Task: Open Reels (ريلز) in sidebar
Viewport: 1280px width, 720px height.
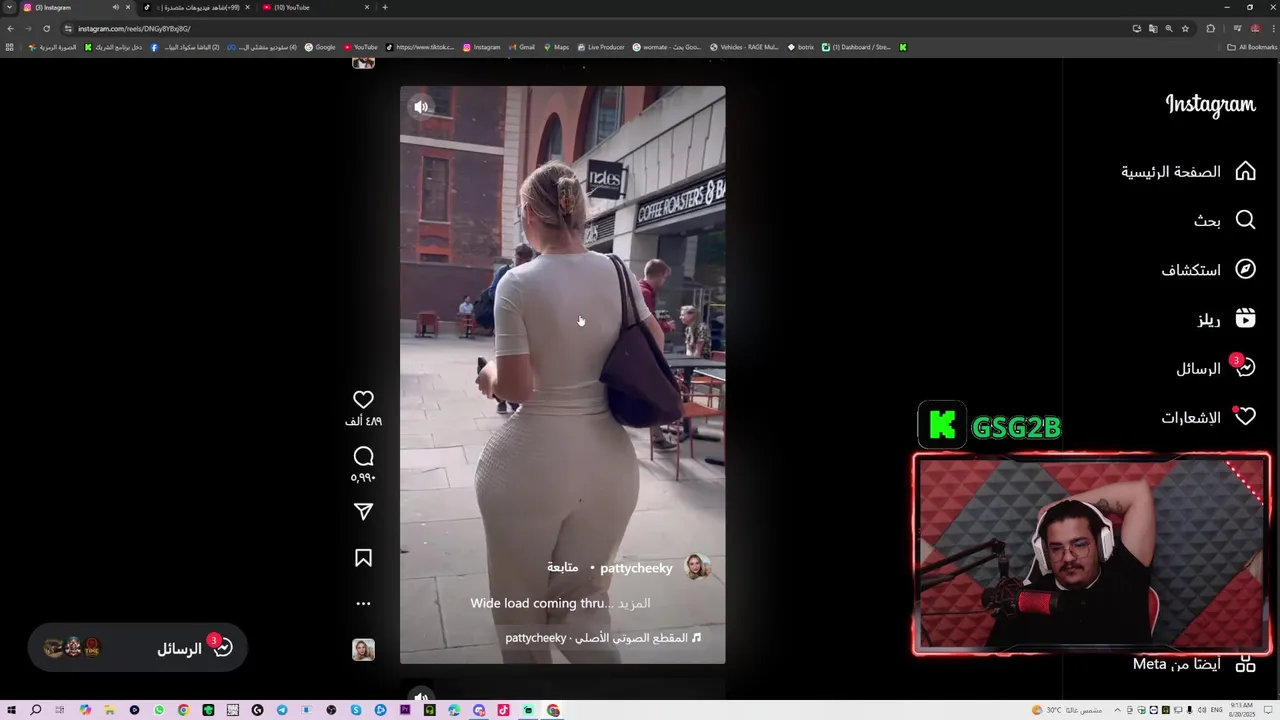Action: pyautogui.click(x=1226, y=320)
